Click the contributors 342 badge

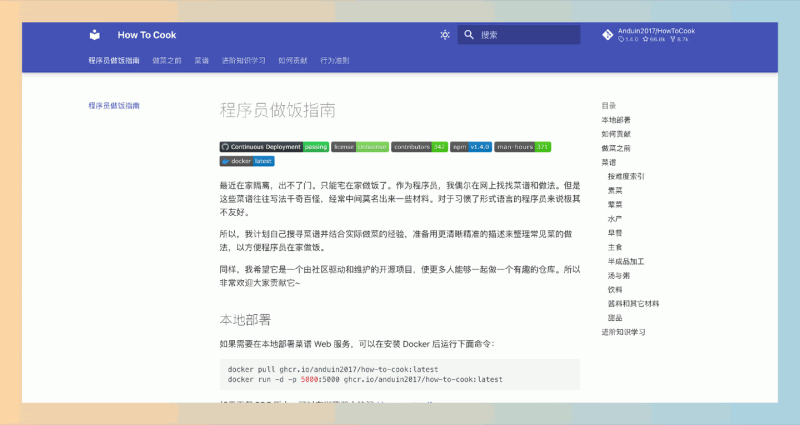[419, 147]
